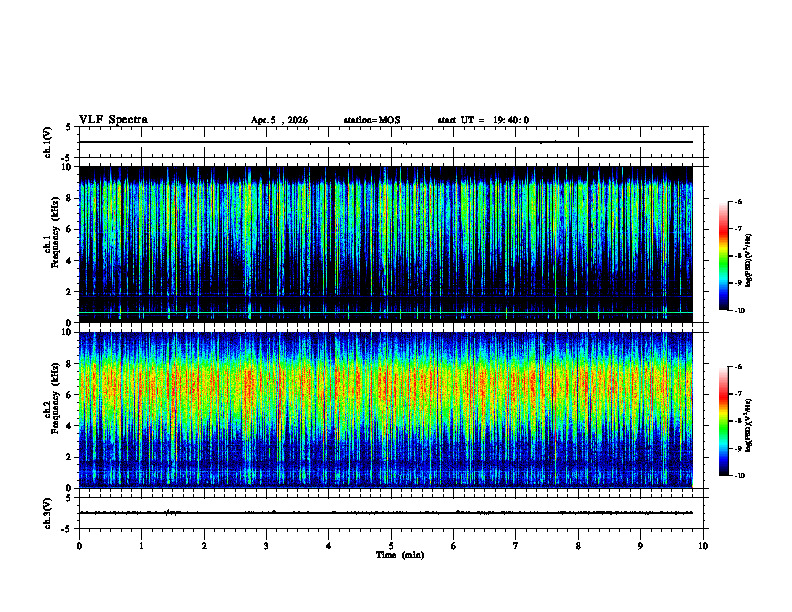Click time axis tick label "6"
Image resolution: width=792 pixels, height=612 pixels.
pyautogui.click(x=454, y=546)
